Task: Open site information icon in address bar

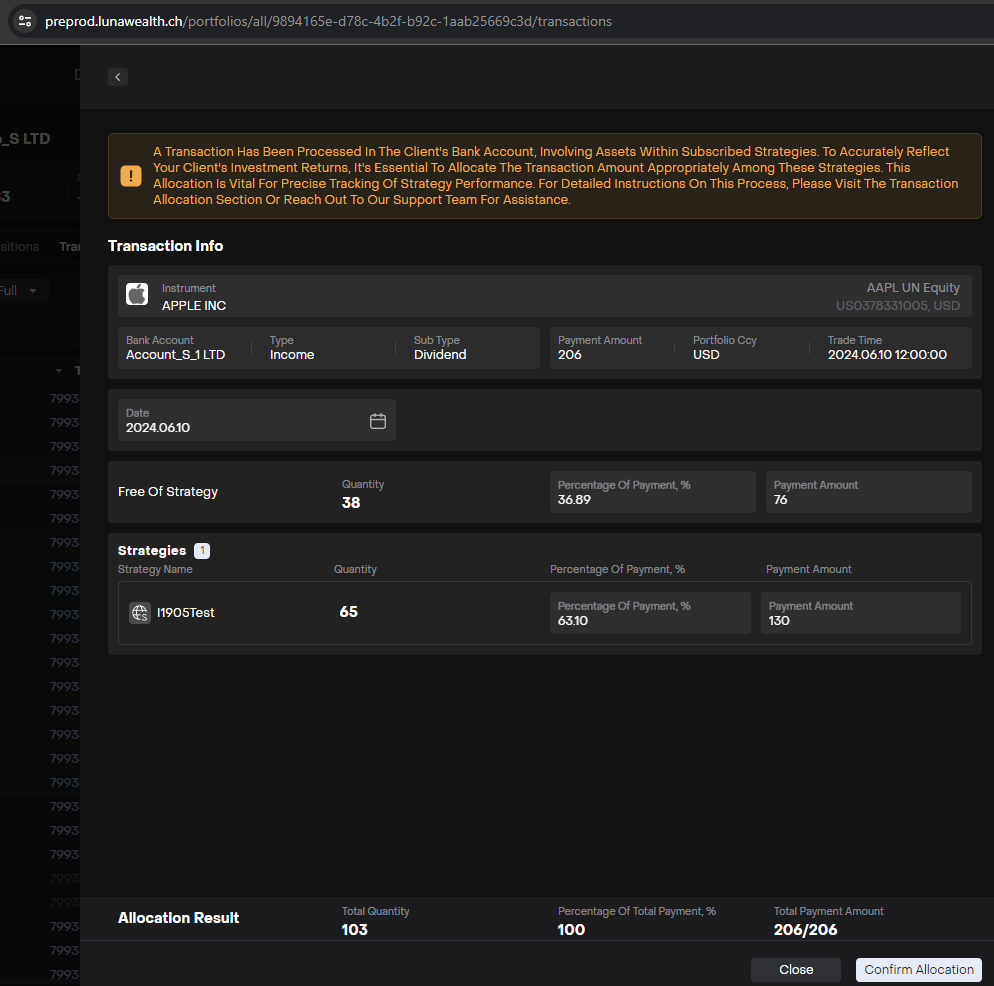Action: pos(25,21)
